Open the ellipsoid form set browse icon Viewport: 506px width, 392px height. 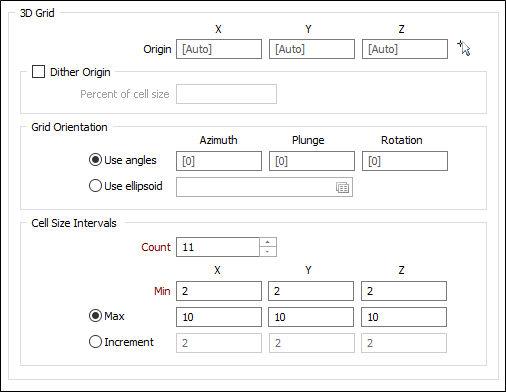pyautogui.click(x=342, y=187)
